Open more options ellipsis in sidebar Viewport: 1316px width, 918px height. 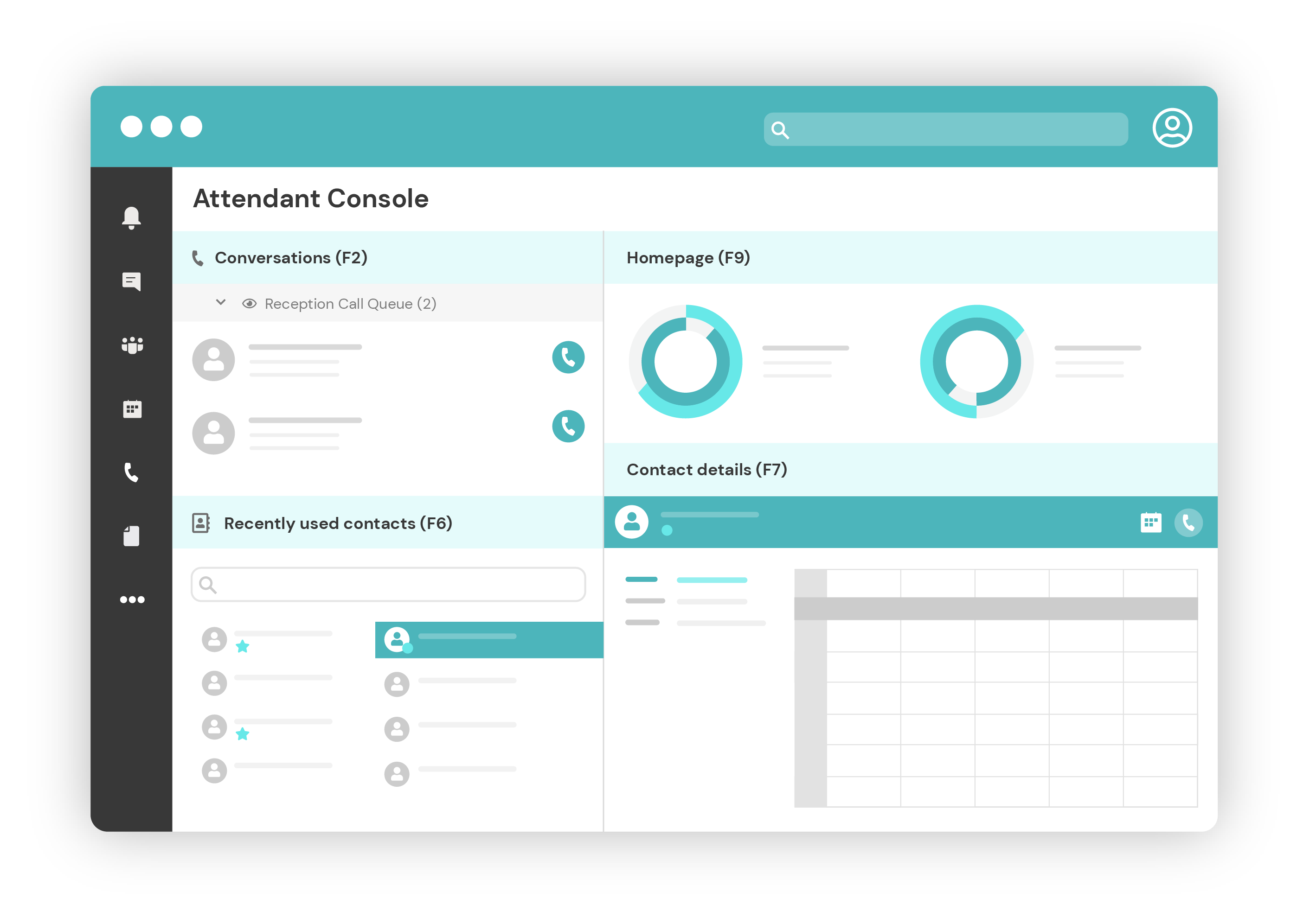coord(132,599)
